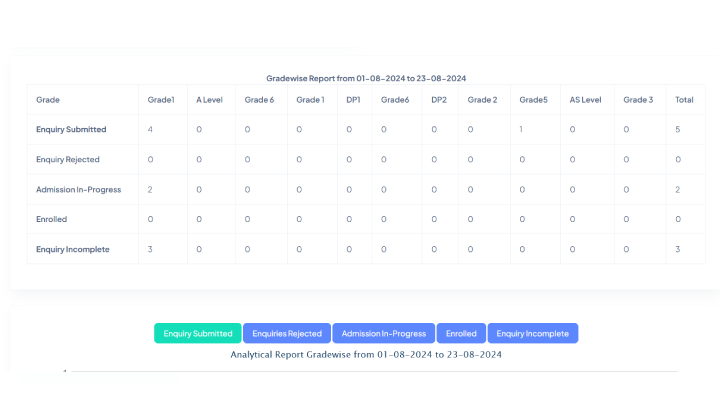Click the DP2 column header
720x420 pixels.
[439, 100]
